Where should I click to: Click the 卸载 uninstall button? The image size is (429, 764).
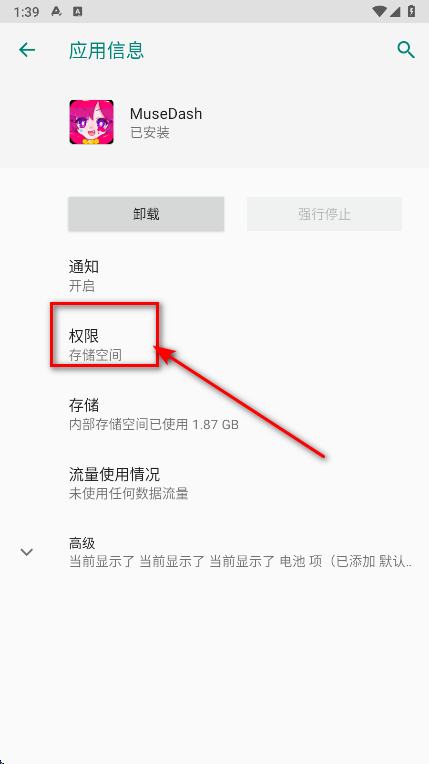(x=146, y=214)
